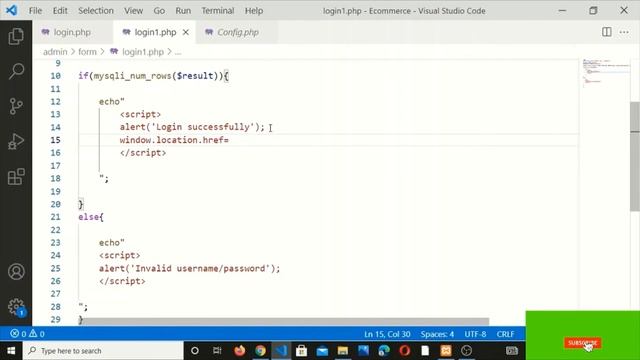Open the File menu

point(35,11)
